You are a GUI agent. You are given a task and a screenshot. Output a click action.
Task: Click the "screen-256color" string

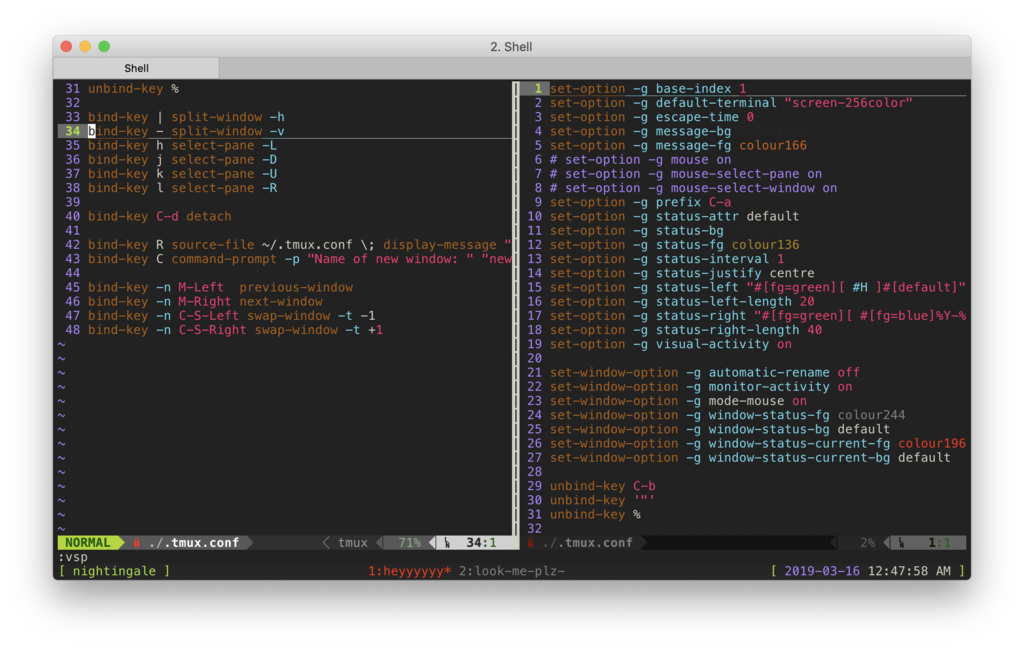(848, 103)
